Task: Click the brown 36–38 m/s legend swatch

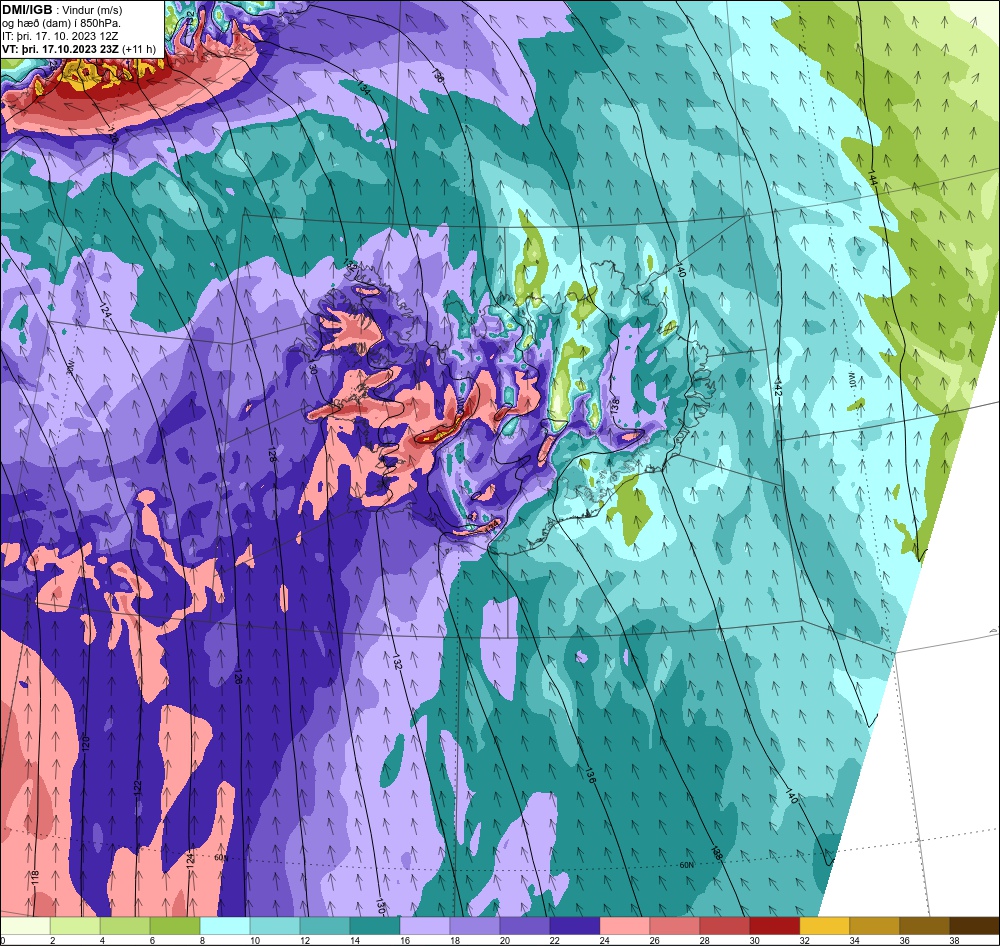Action: coord(924,926)
